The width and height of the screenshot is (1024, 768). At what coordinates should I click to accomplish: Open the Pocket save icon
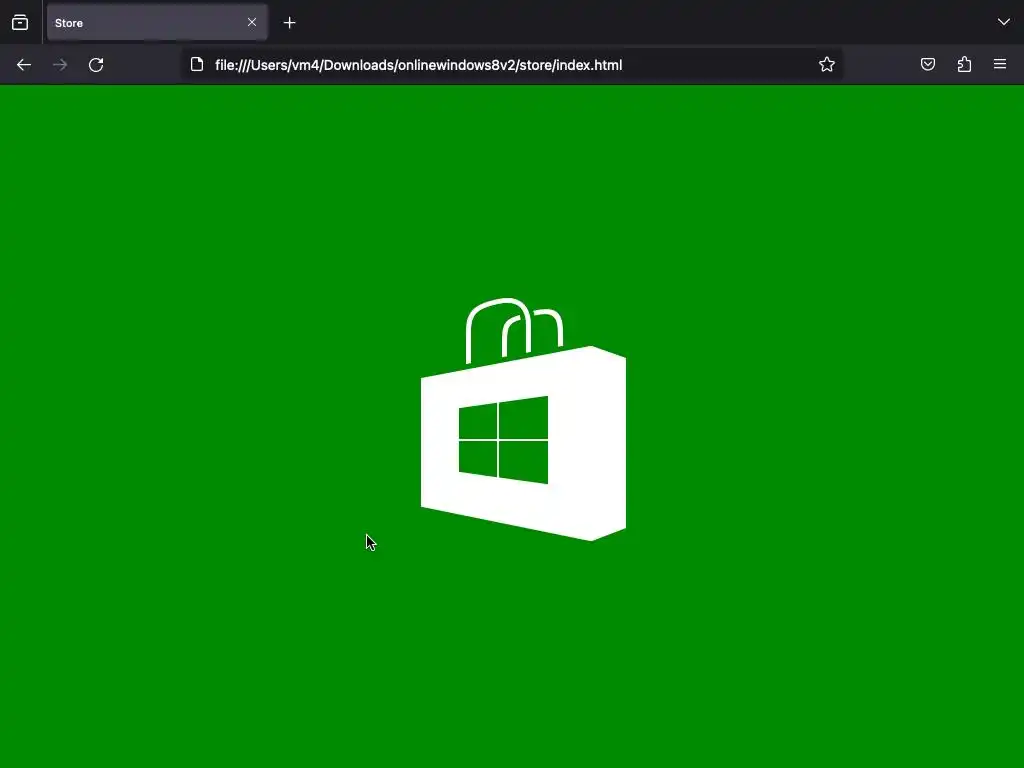point(928,64)
